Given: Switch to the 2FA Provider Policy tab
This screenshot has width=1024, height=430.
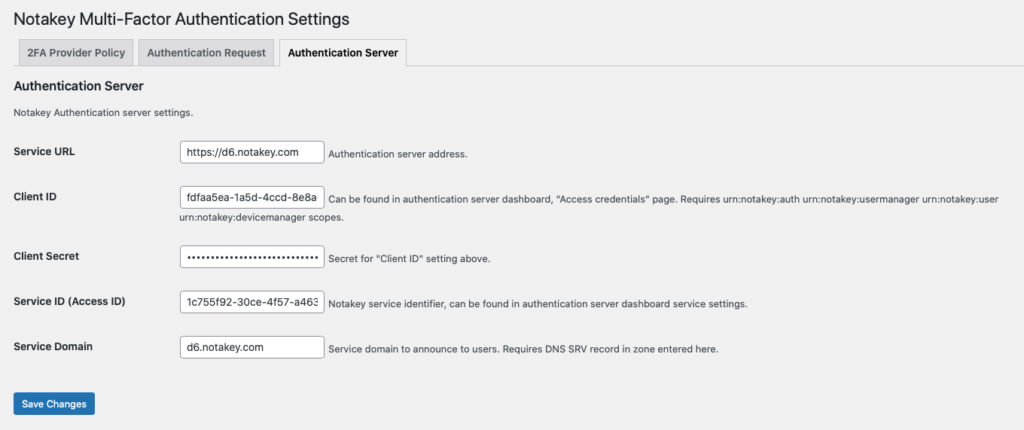Looking at the screenshot, I should pyautogui.click(x=76, y=53).
